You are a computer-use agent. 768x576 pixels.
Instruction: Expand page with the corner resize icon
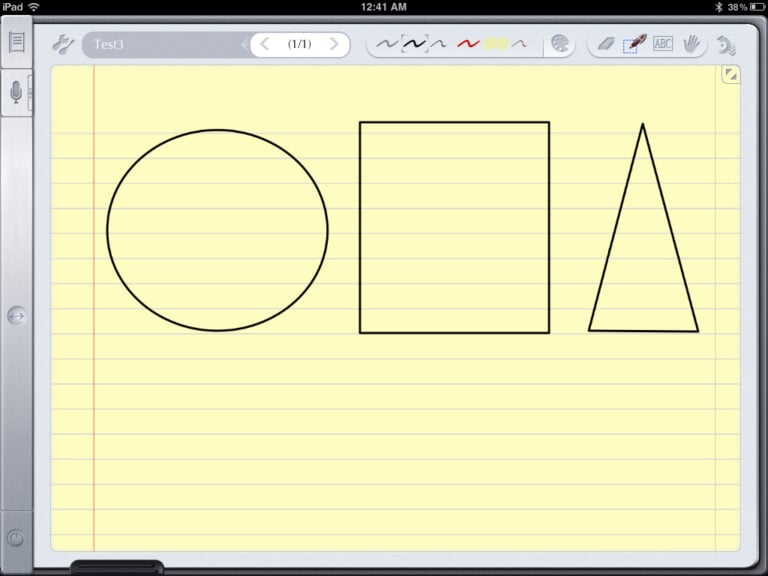pos(730,75)
